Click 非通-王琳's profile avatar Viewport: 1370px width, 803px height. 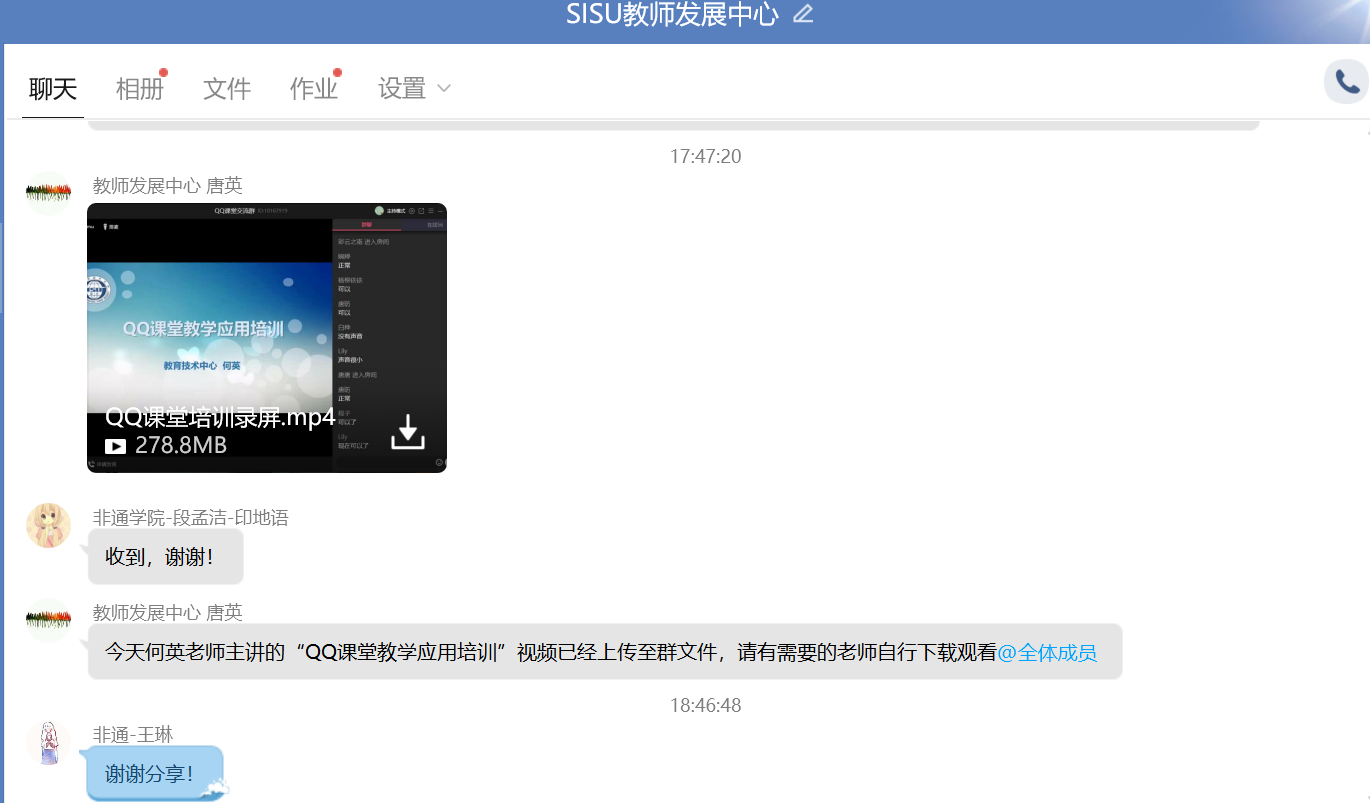48,743
